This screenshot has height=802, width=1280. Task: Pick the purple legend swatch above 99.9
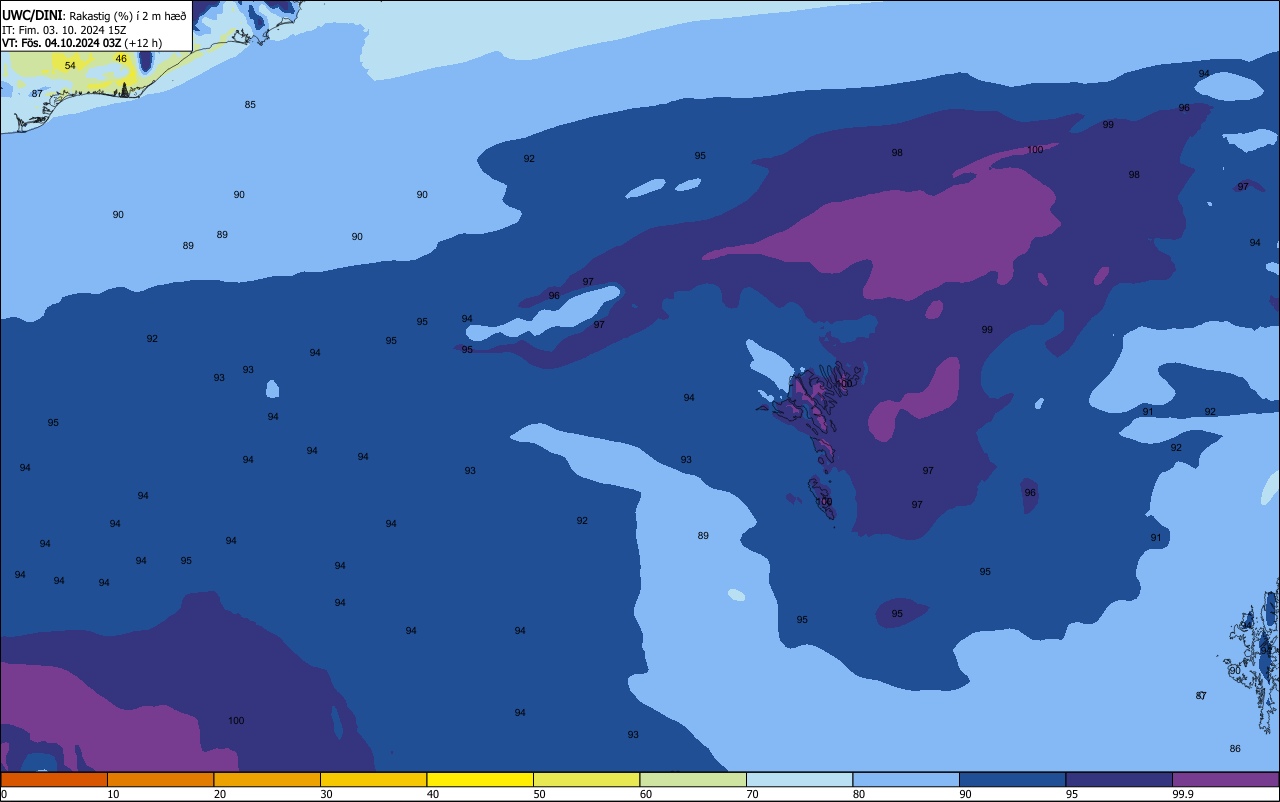1225,779
